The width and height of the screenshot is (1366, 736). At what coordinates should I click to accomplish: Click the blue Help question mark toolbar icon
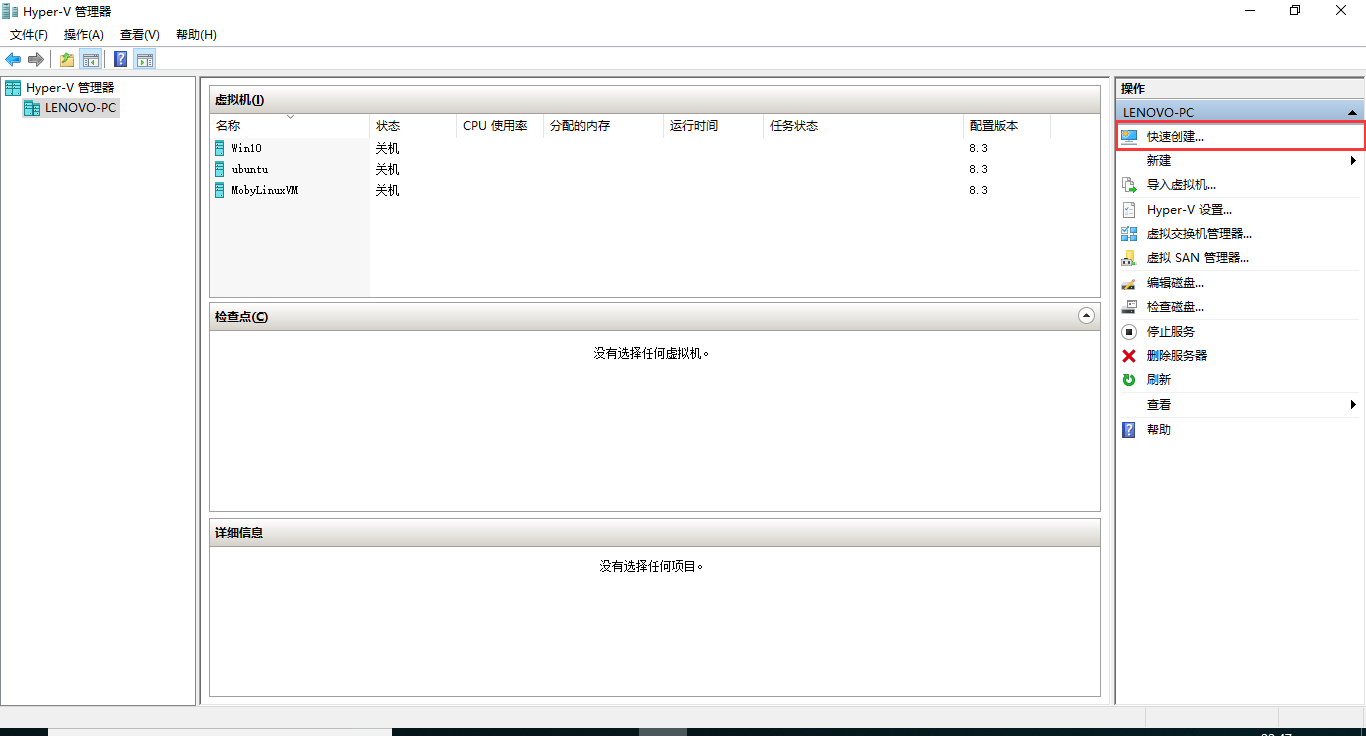click(121, 59)
